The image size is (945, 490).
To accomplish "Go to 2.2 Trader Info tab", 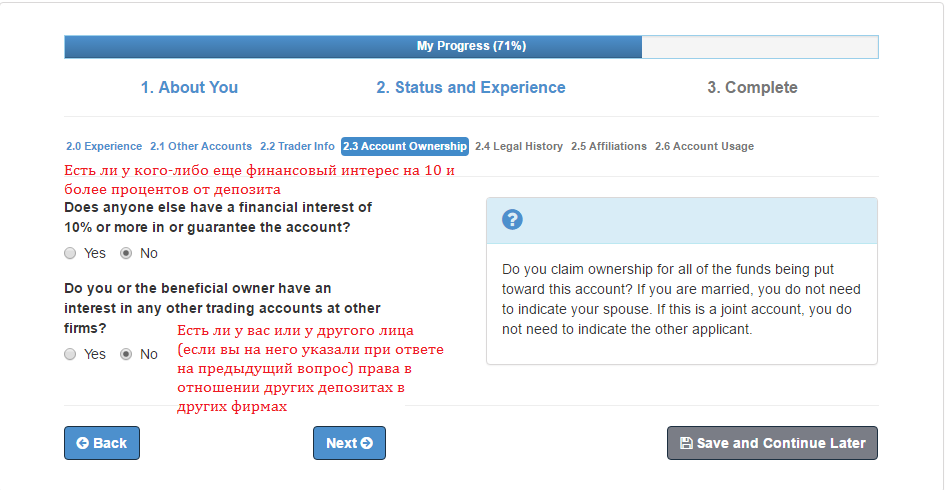I will (297, 146).
